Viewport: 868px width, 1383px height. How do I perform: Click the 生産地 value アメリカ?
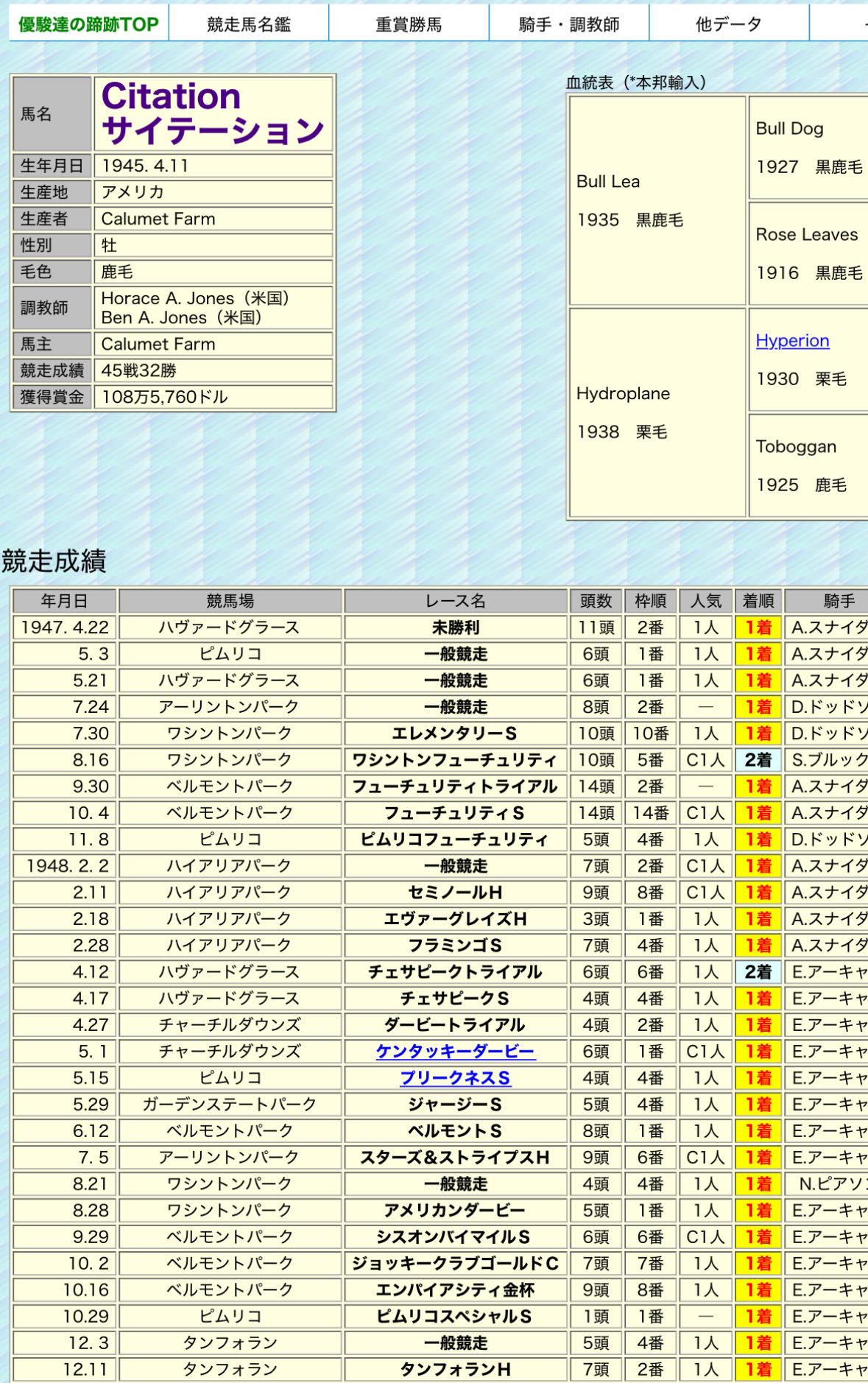point(133,192)
